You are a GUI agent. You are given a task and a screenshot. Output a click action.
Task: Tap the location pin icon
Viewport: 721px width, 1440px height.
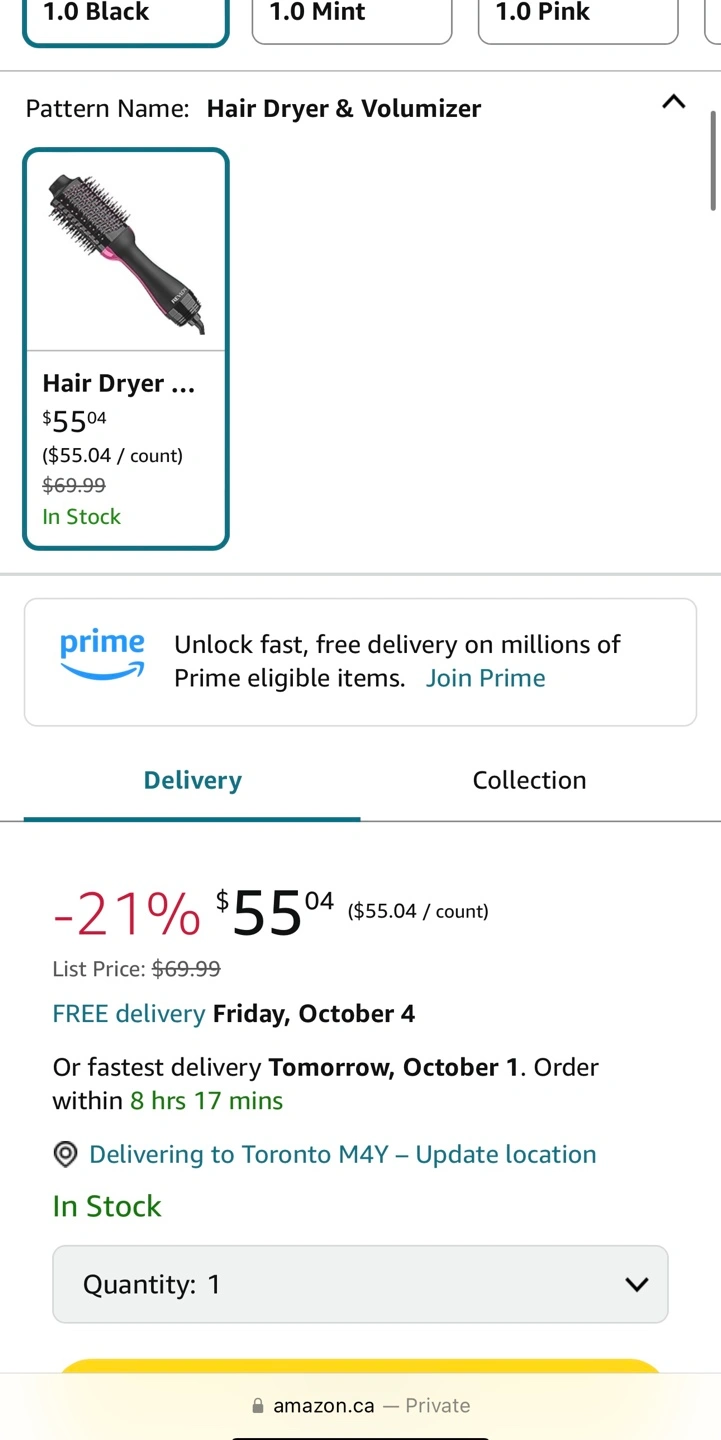pos(65,1155)
